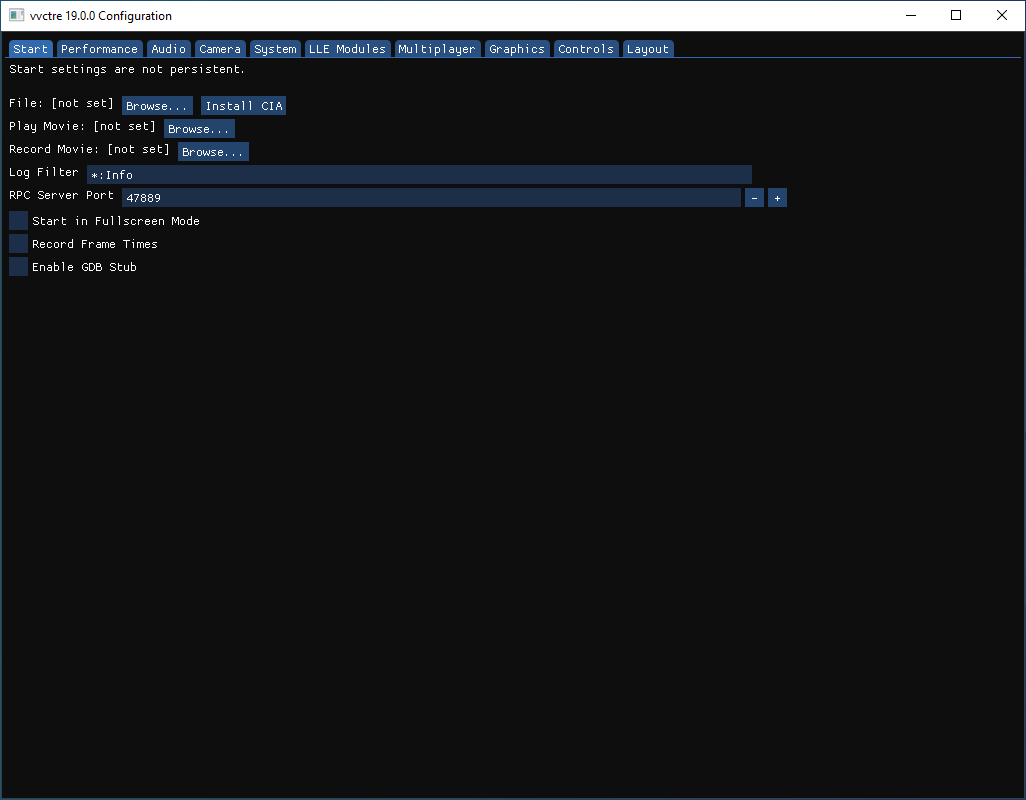
Task: Click the vvctre app icon in title bar
Action: pyautogui.click(x=16, y=15)
